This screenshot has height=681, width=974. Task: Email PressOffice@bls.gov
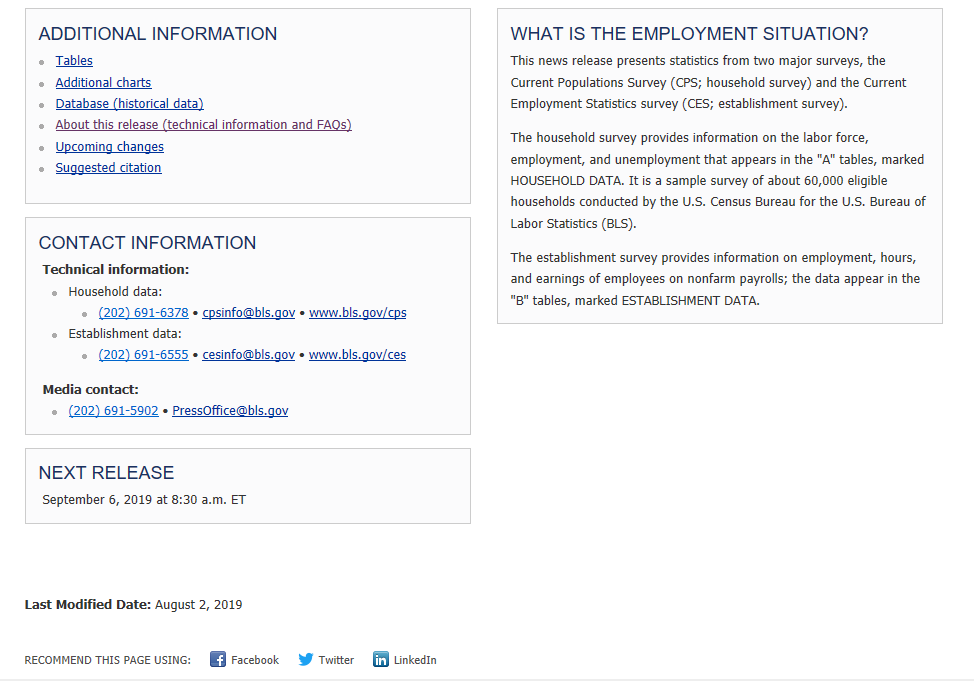click(x=230, y=411)
